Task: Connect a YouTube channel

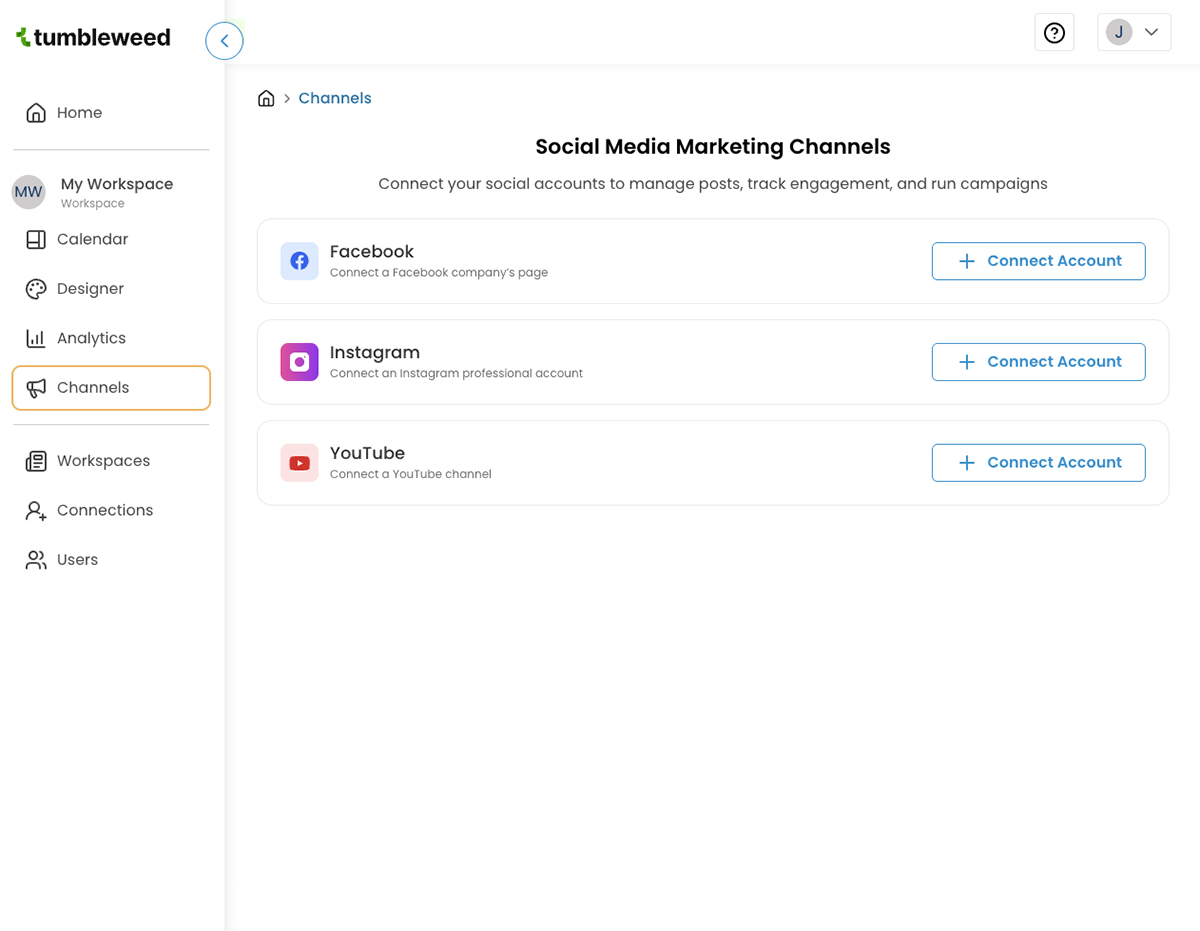Action: [x=1038, y=462]
